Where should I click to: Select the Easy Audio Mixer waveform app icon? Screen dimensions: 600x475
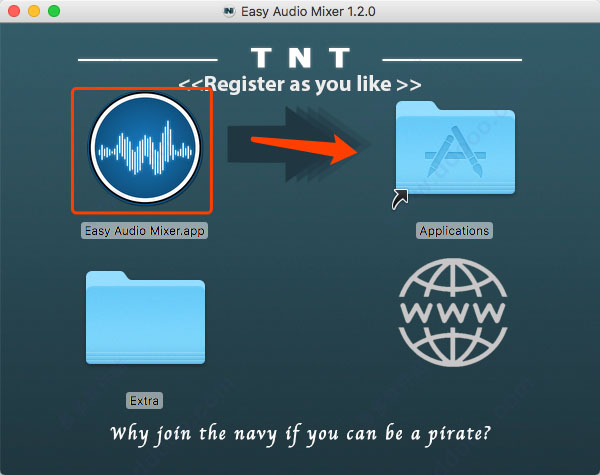tap(145, 147)
